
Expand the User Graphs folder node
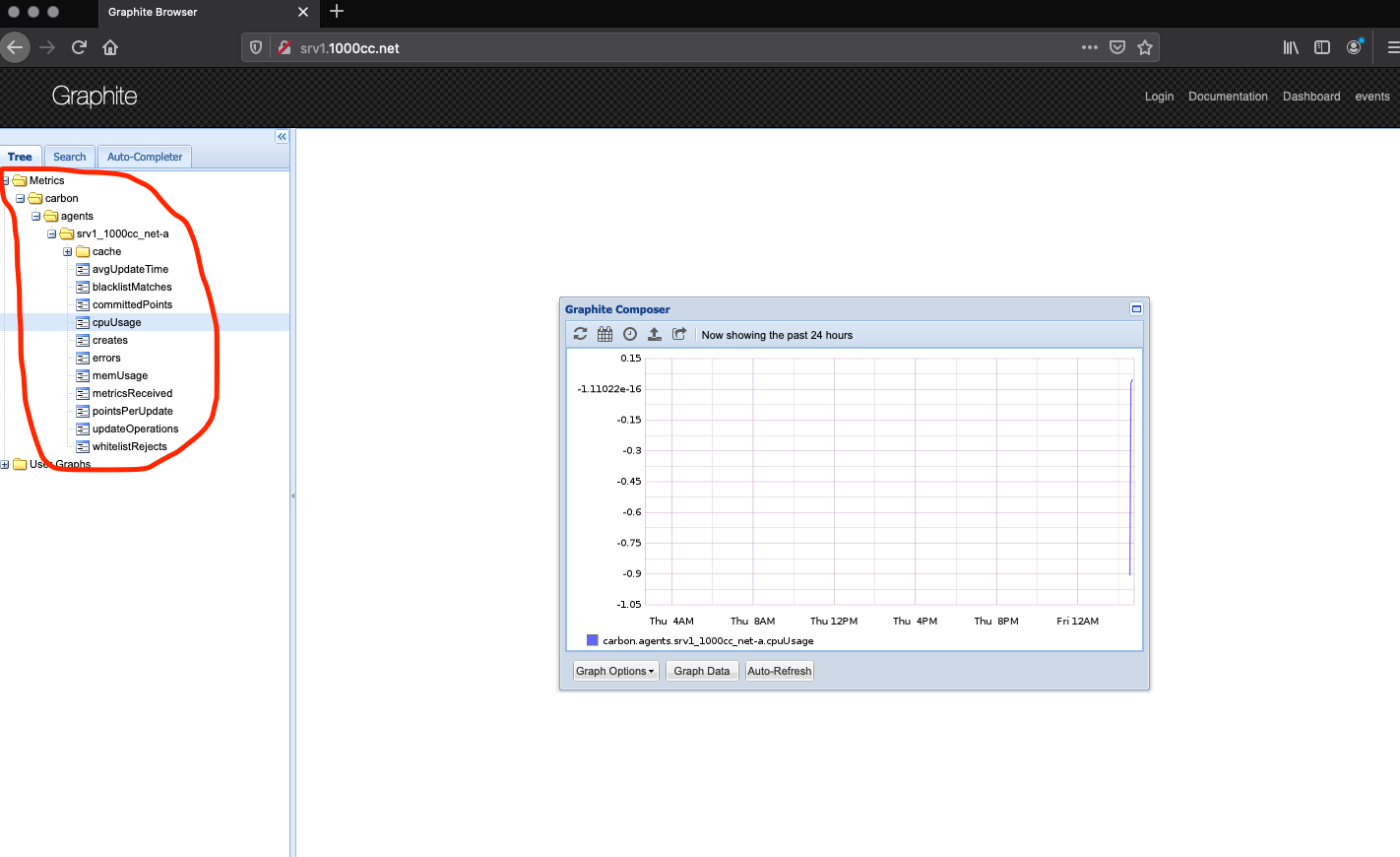click(x=5, y=465)
